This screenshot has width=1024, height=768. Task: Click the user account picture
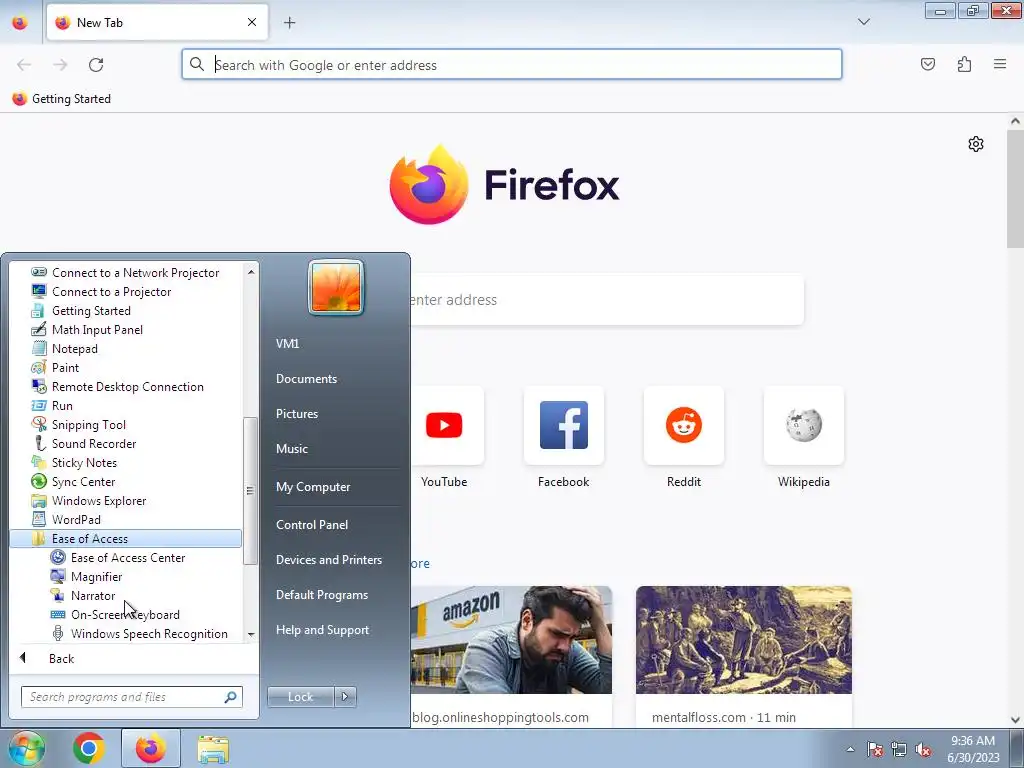[336, 288]
